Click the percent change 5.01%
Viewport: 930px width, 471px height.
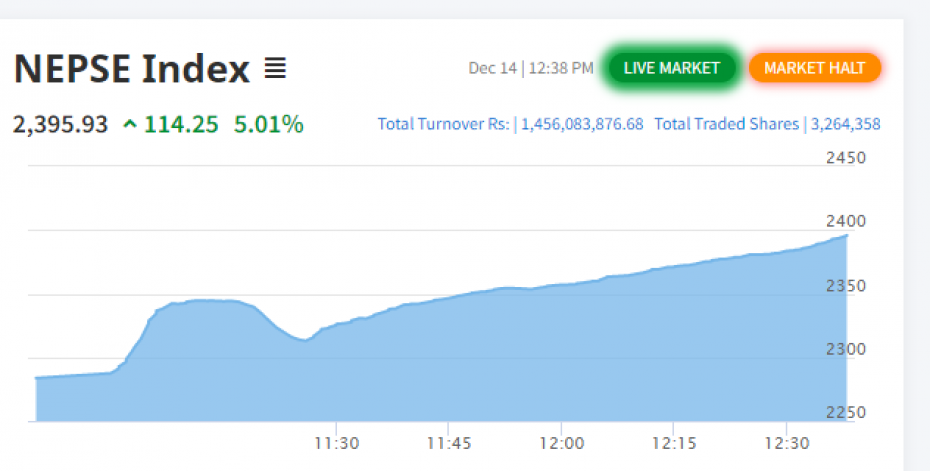coord(269,125)
